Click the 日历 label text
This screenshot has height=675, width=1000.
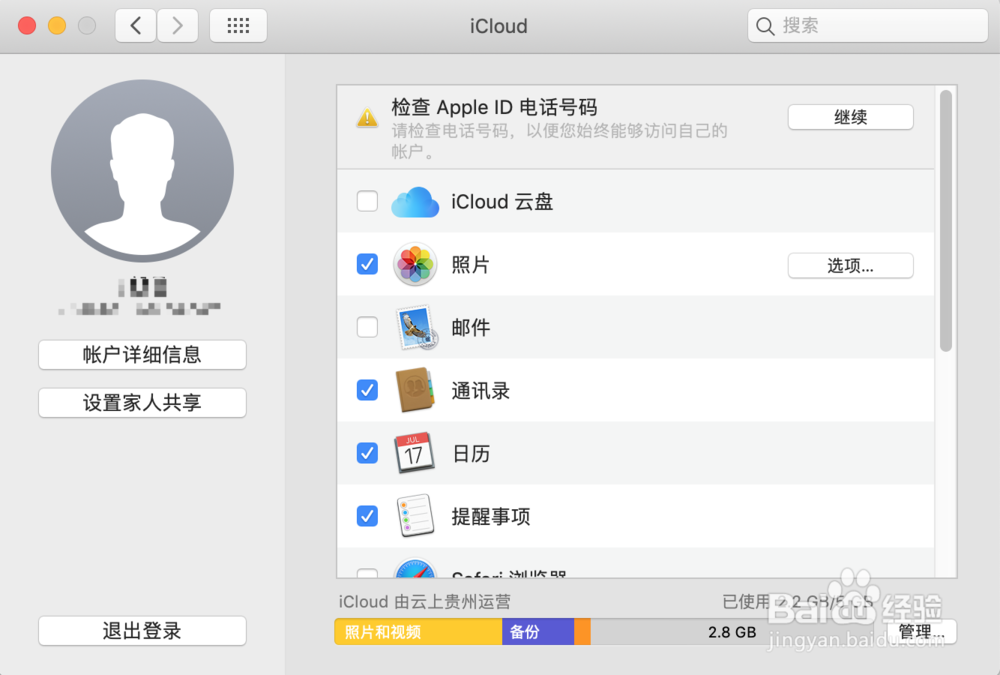click(471, 454)
